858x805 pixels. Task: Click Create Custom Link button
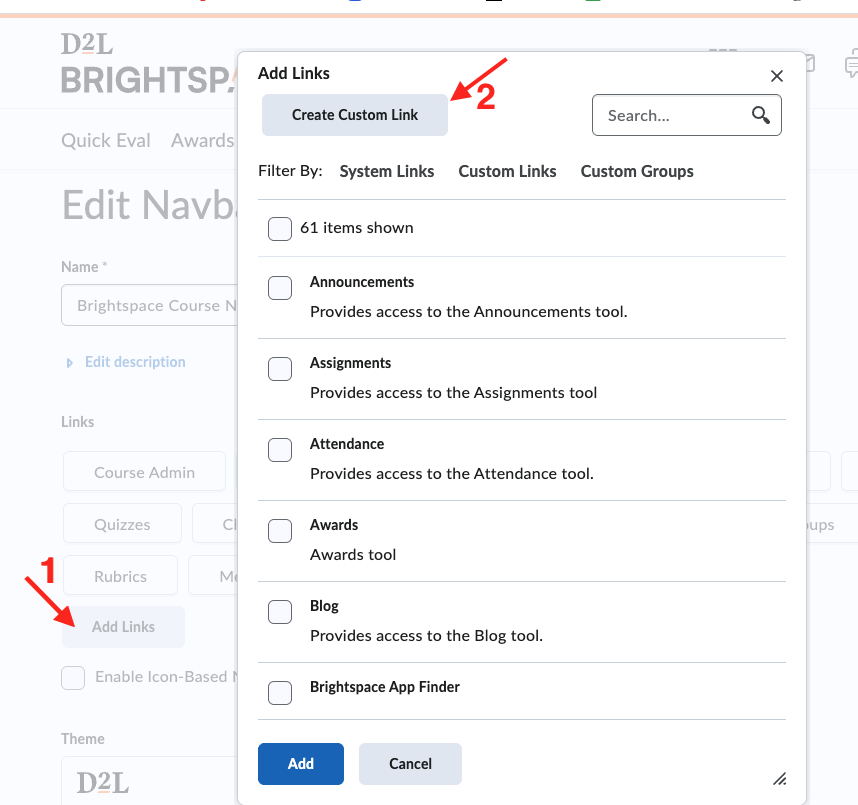click(355, 115)
